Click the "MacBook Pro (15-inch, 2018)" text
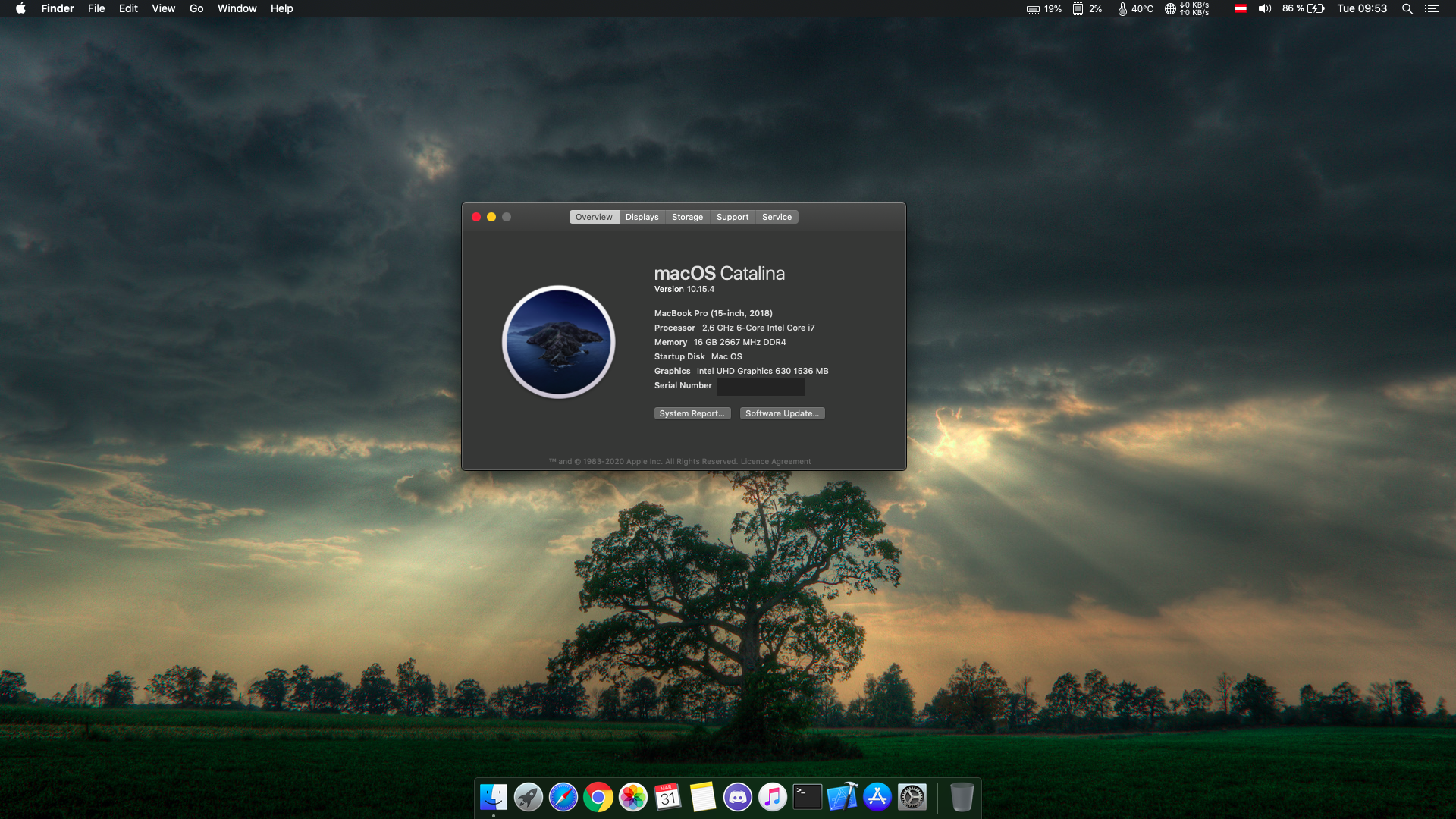The image size is (1456, 819). pos(714,313)
